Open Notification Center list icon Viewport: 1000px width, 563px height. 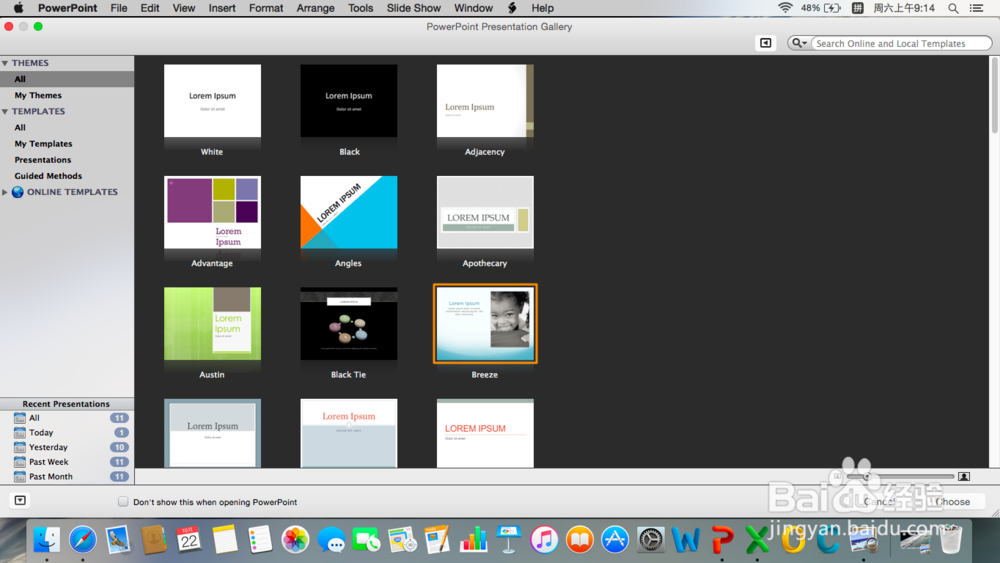coord(976,8)
